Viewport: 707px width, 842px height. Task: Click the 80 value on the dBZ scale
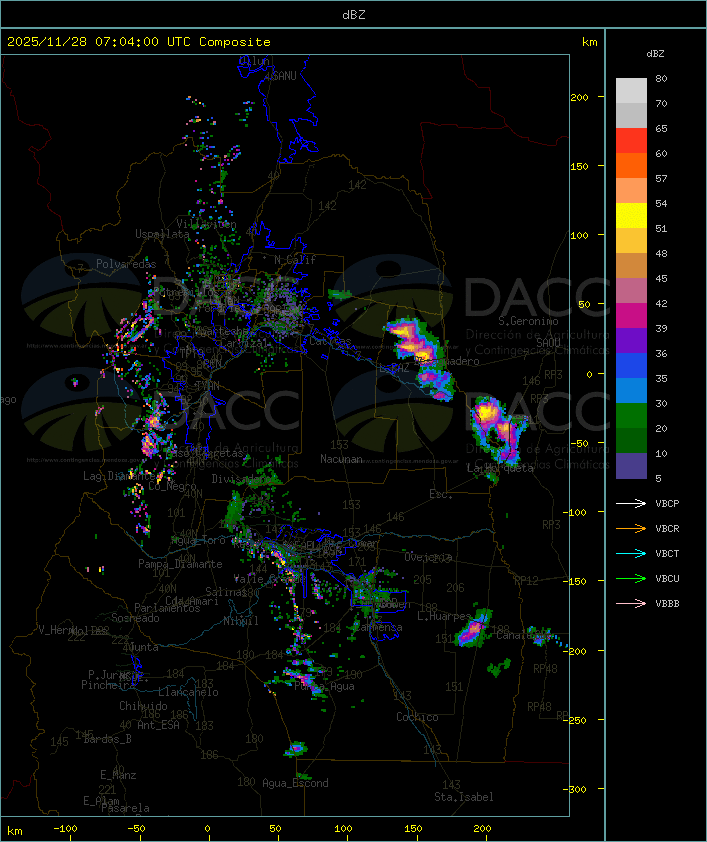pos(661,78)
